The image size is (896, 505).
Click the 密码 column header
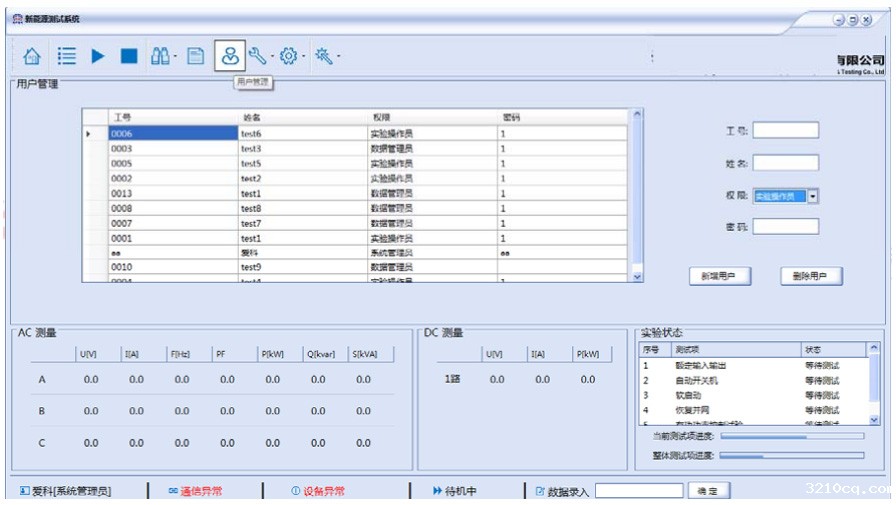click(562, 117)
